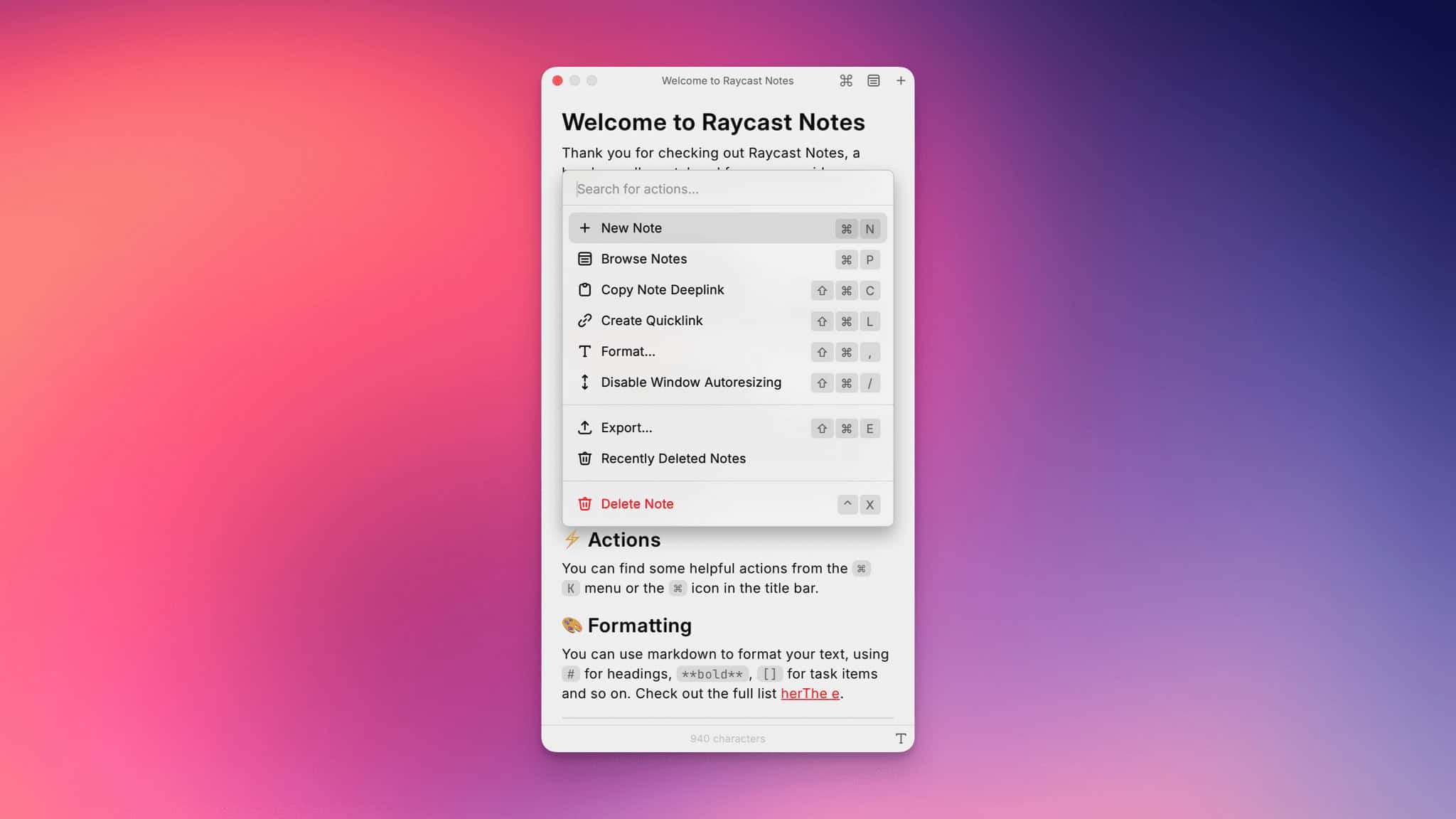The width and height of the screenshot is (1456, 819).
Task: Select New Note action
Action: point(727,228)
